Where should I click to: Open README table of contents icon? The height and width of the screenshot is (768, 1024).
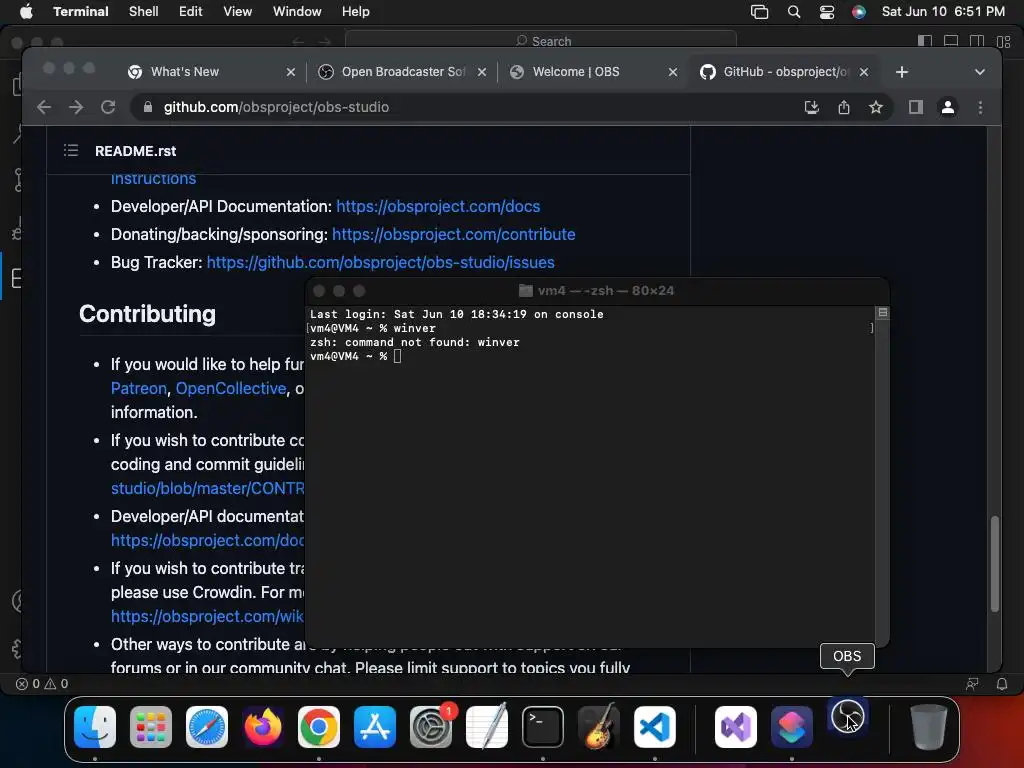click(x=71, y=151)
